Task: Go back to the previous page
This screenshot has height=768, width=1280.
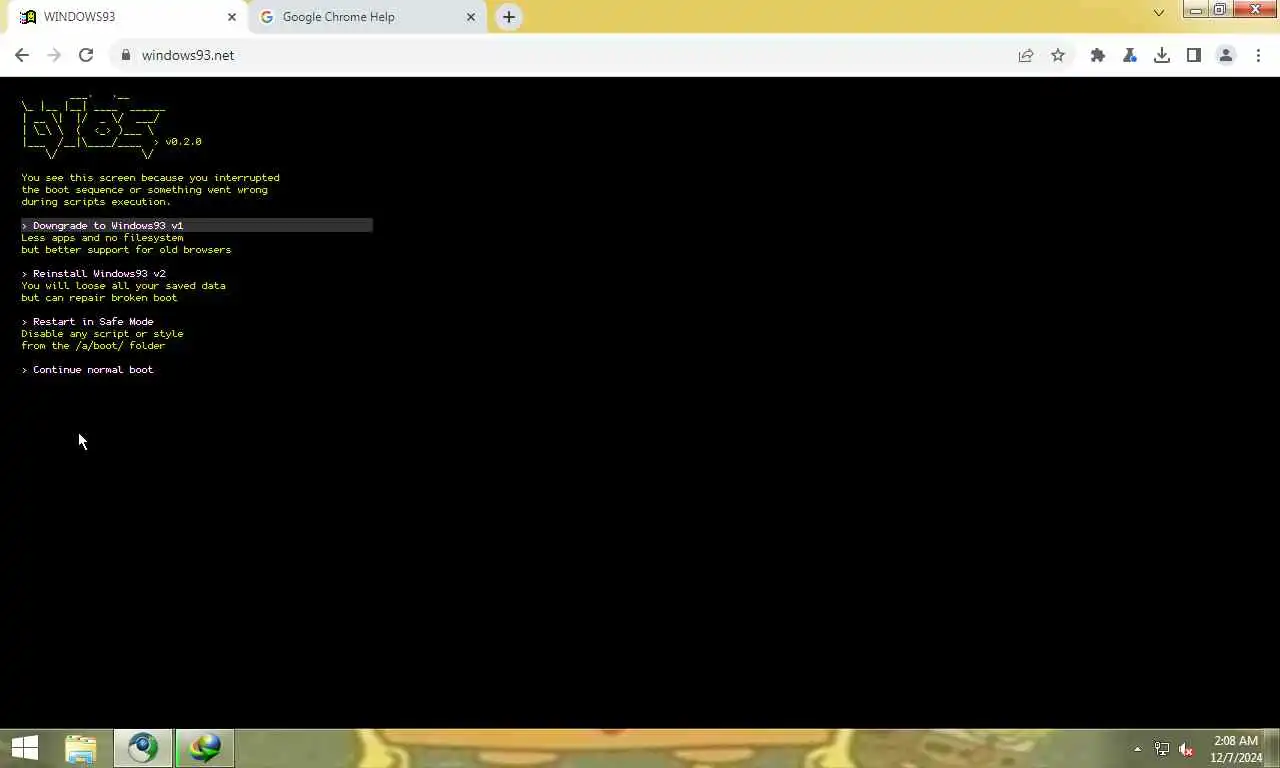Action: 22,55
